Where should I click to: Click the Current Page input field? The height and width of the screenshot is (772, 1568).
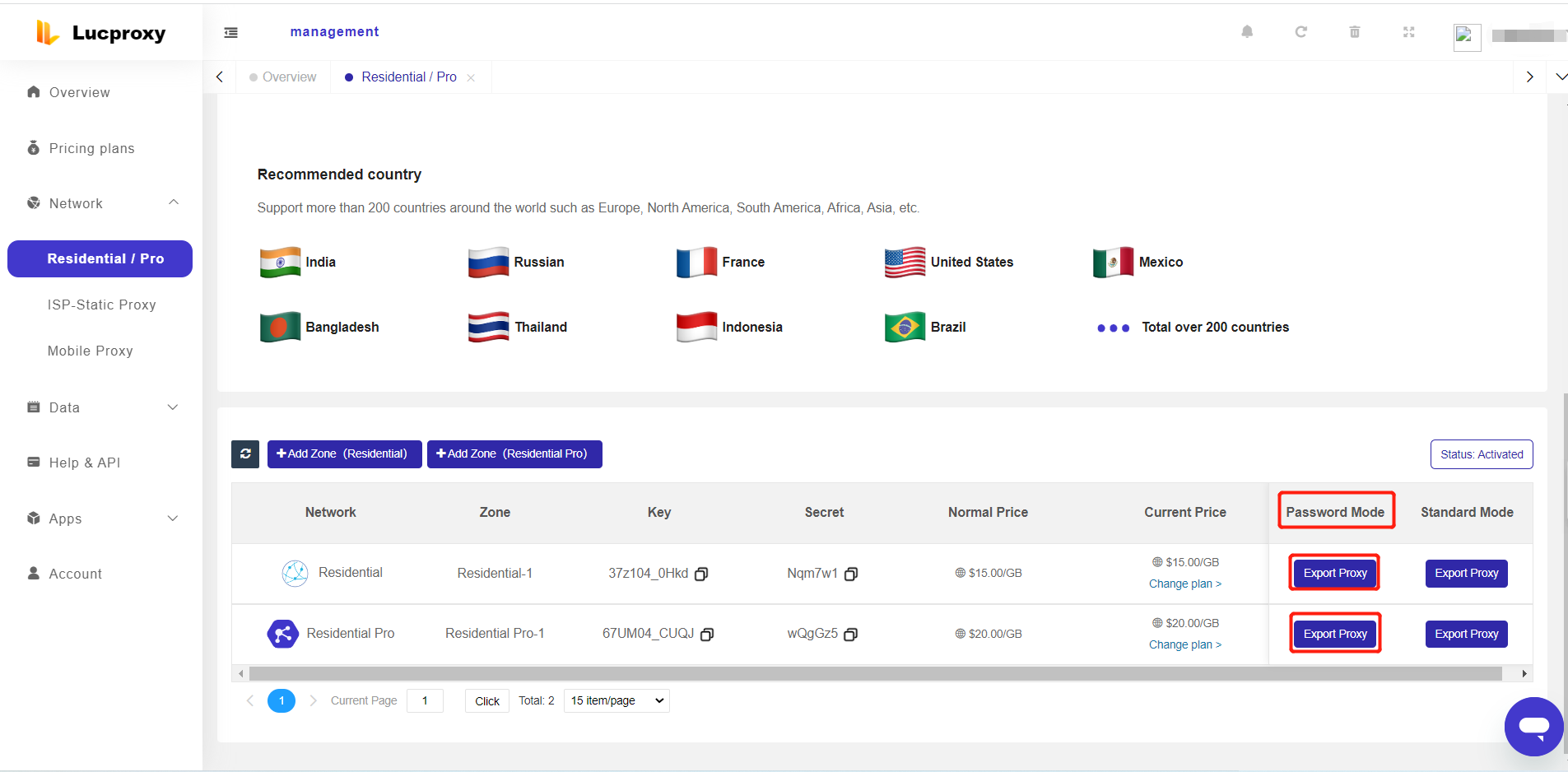click(425, 700)
